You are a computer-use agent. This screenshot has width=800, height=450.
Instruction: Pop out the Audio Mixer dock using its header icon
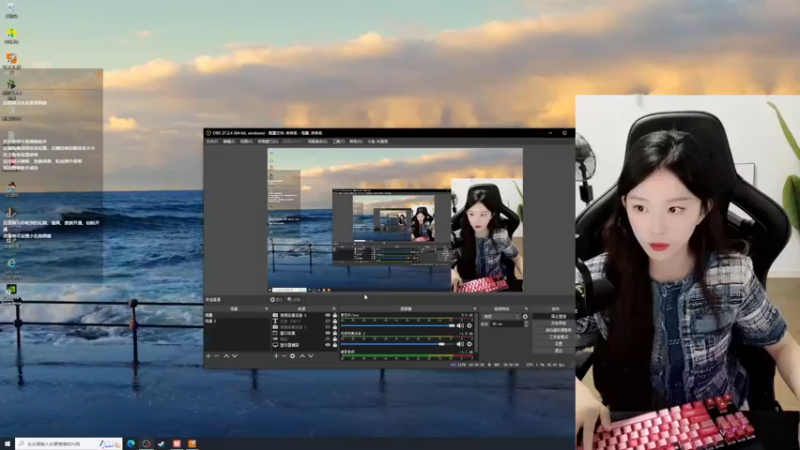point(475,309)
